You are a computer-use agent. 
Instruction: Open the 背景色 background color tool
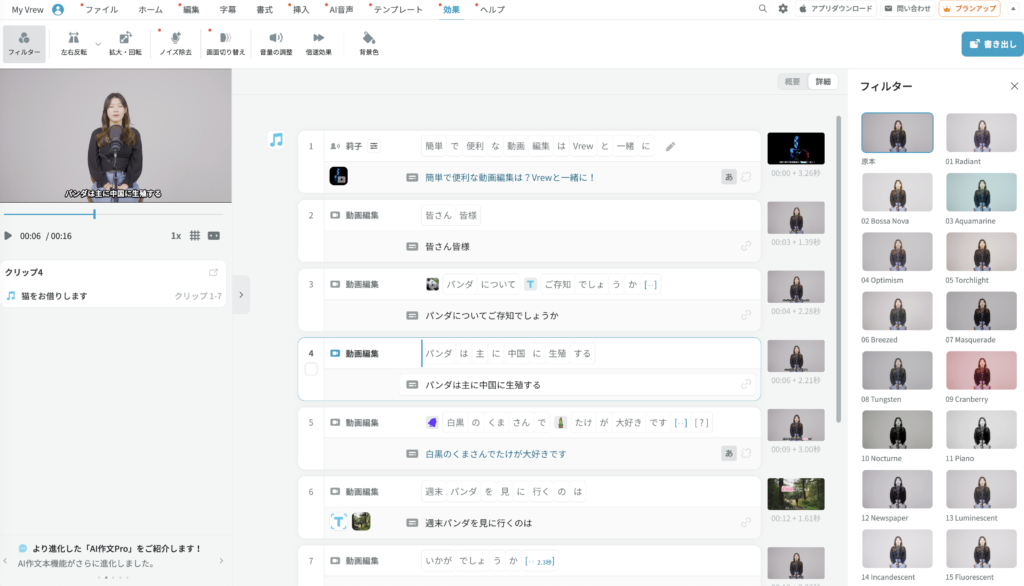click(369, 43)
